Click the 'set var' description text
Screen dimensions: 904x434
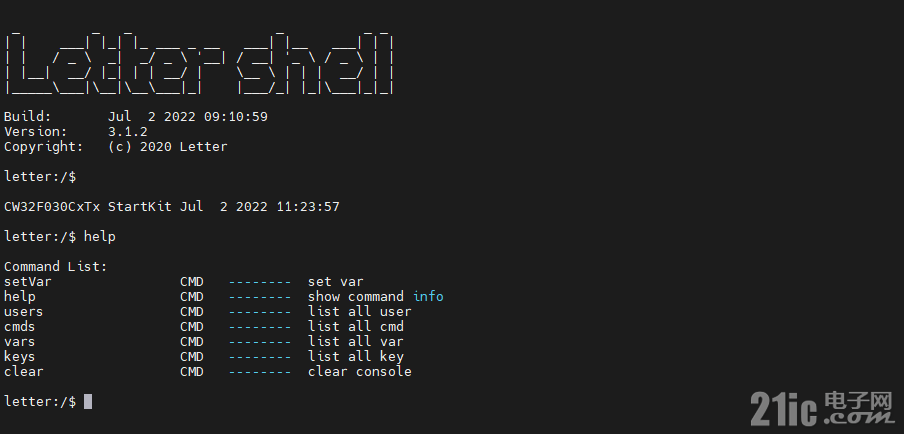point(336,282)
